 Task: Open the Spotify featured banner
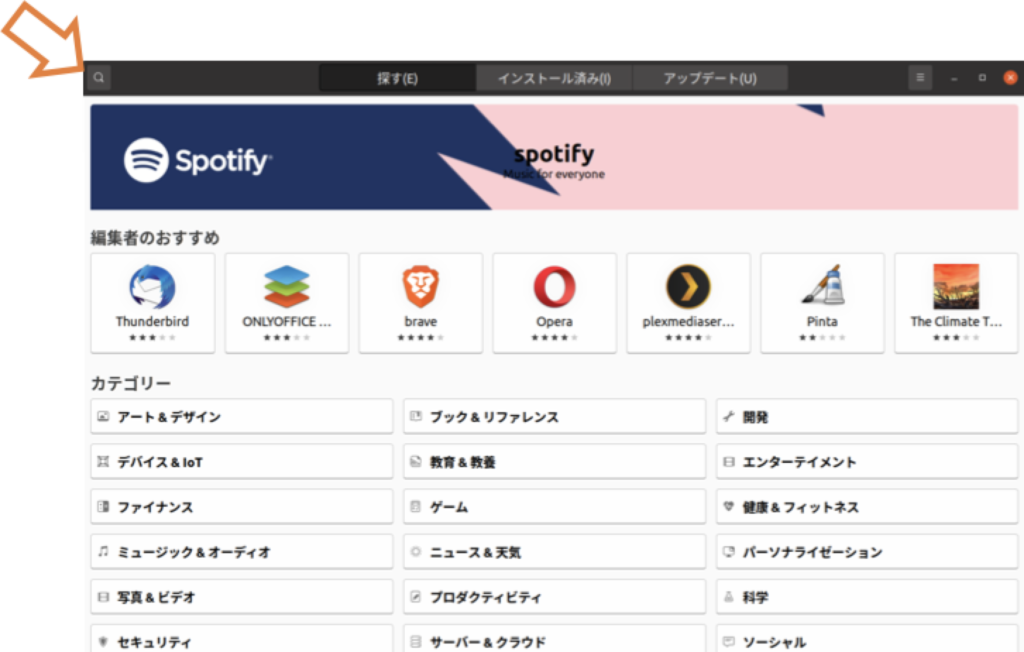coord(554,157)
